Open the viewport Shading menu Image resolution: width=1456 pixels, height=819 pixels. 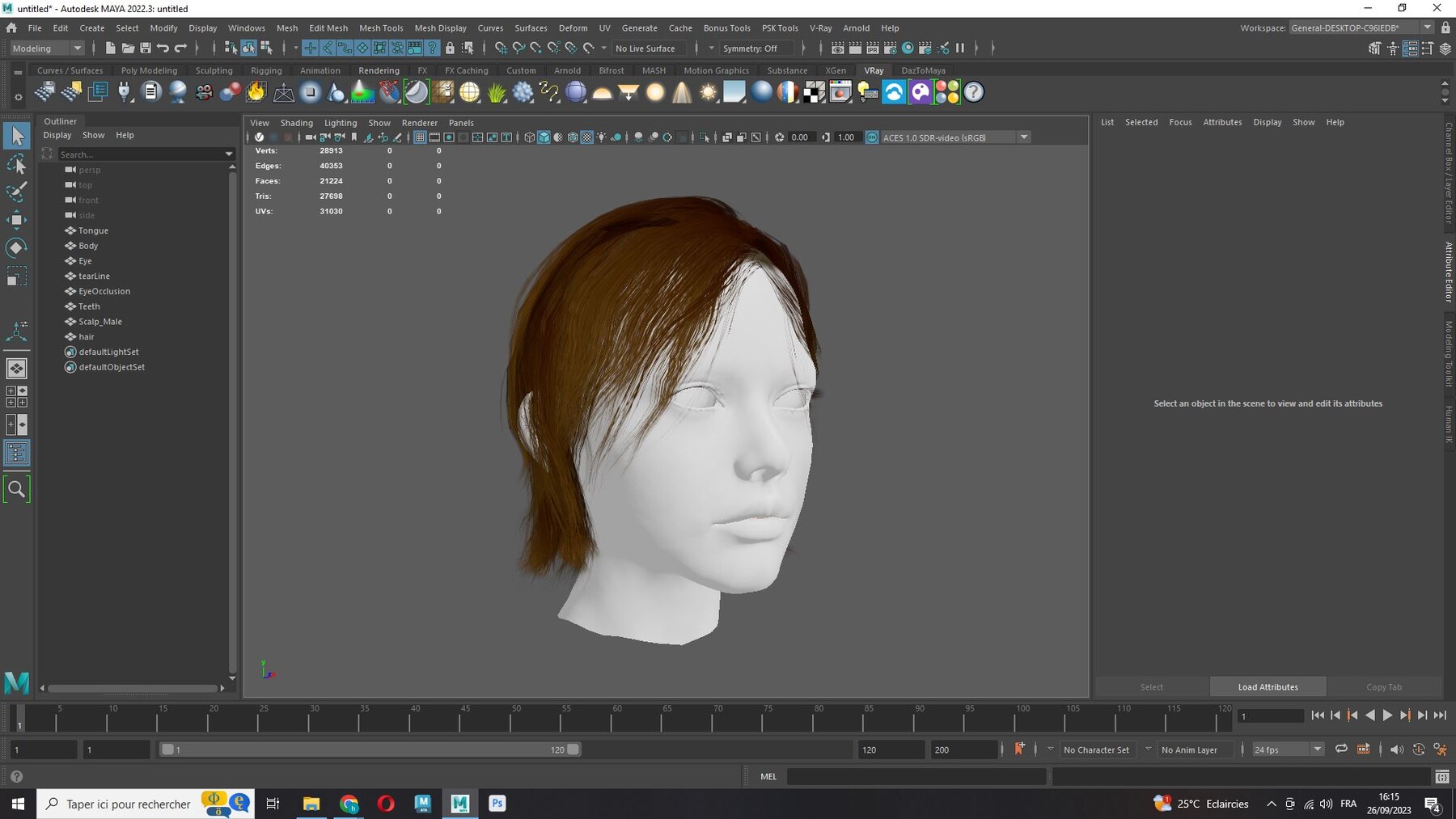coord(296,123)
